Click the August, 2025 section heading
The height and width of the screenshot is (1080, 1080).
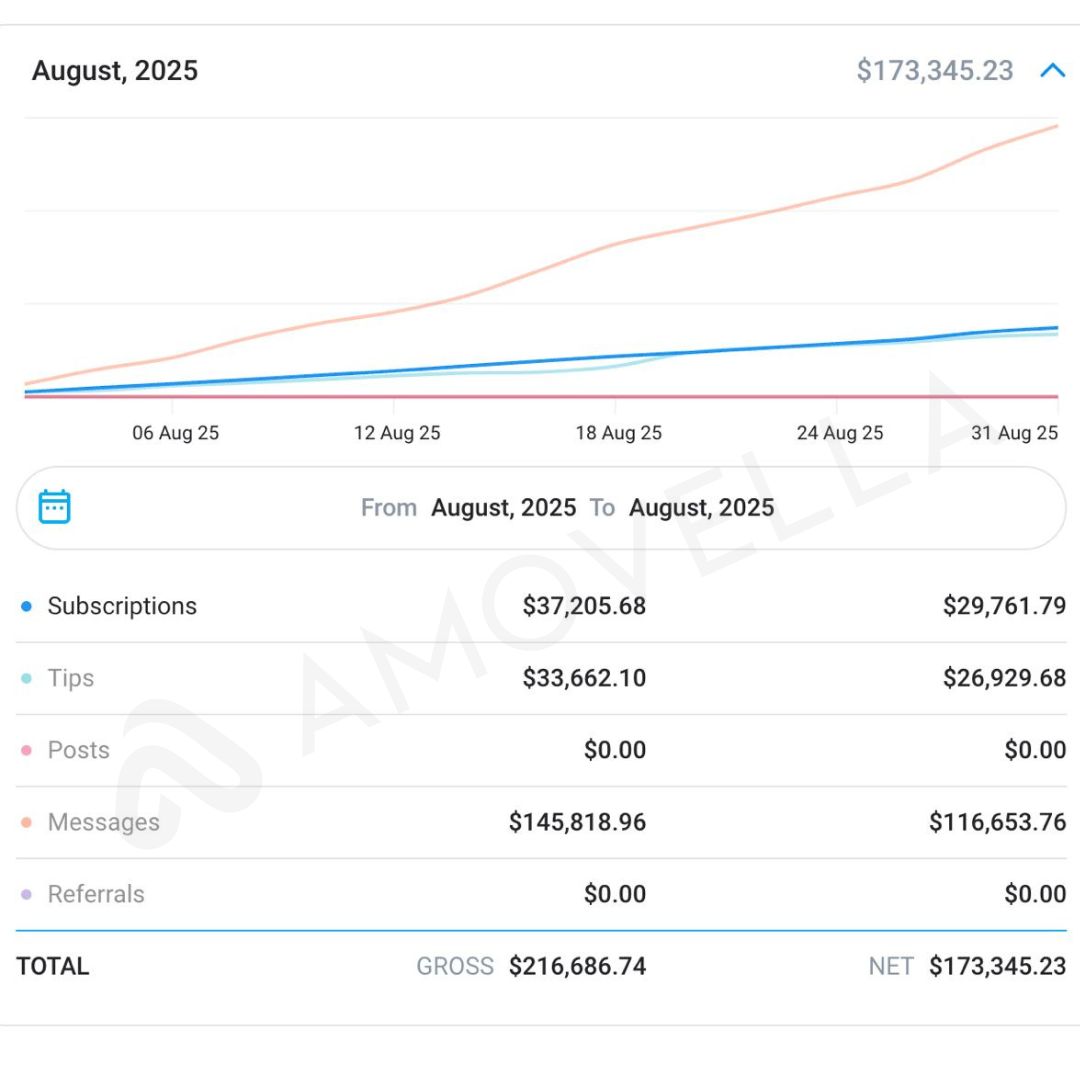click(x=115, y=71)
